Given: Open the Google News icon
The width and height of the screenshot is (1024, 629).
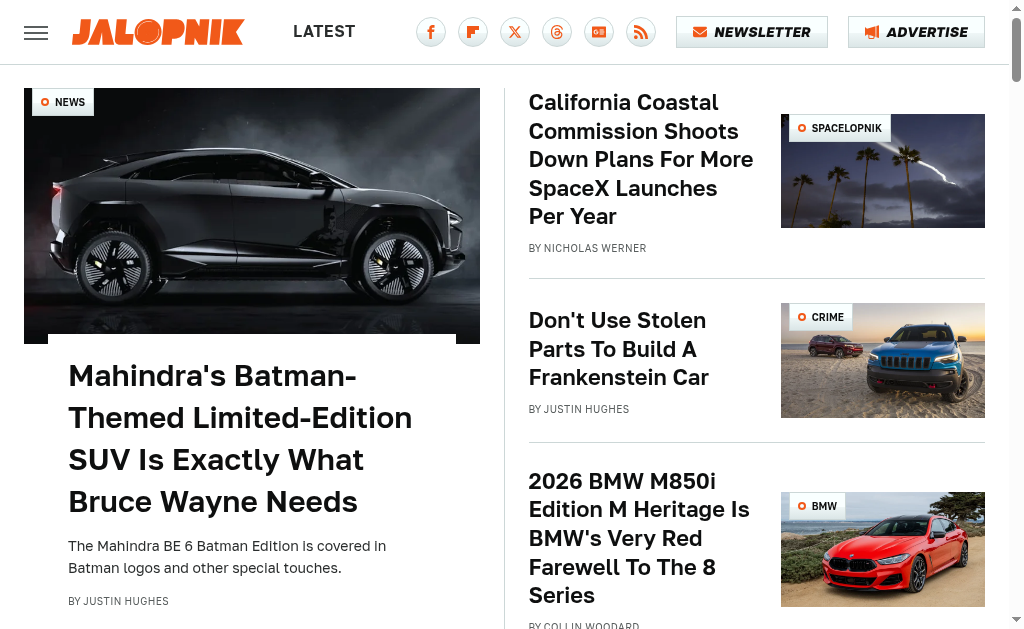Looking at the screenshot, I should click(599, 32).
